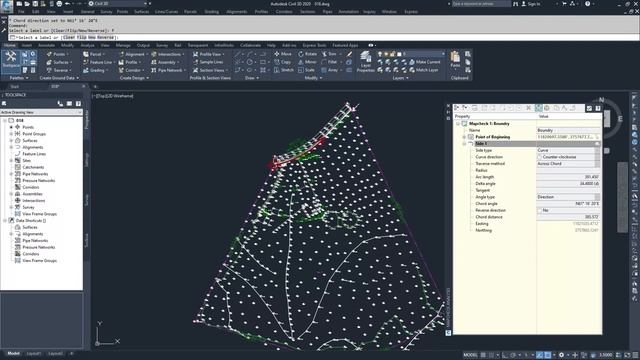This screenshot has width=640, height=360.
Task: Select Catchments in Toolspace tree
Action: tap(33, 167)
